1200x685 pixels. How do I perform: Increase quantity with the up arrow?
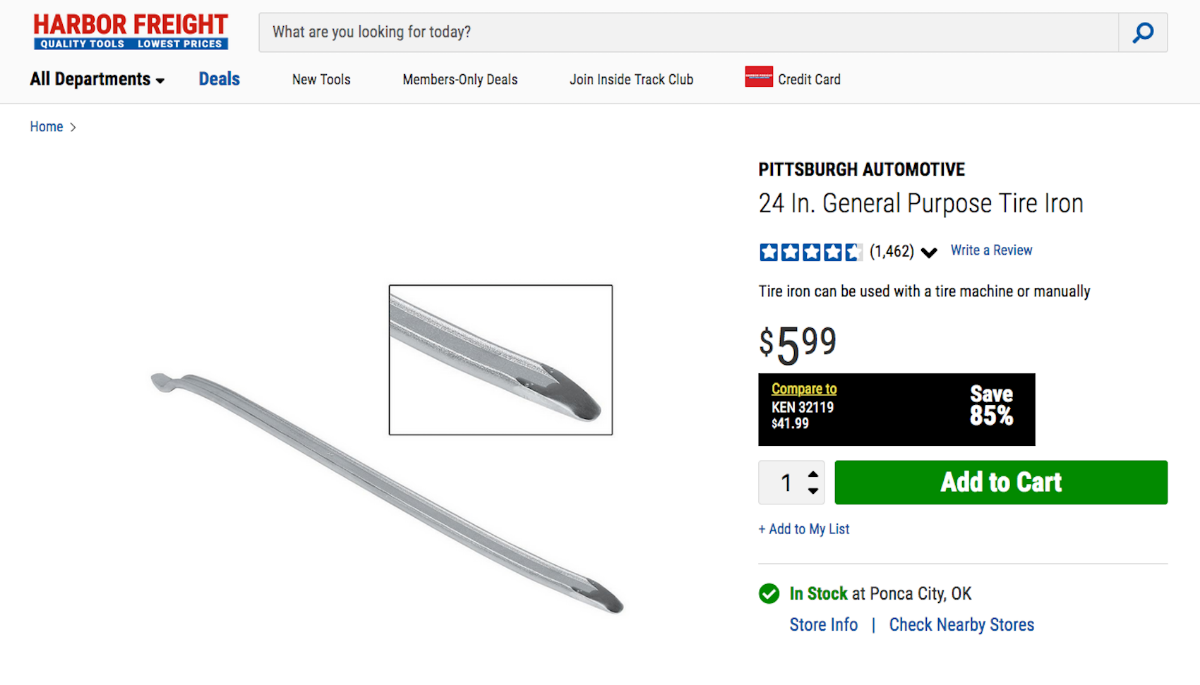(813, 475)
